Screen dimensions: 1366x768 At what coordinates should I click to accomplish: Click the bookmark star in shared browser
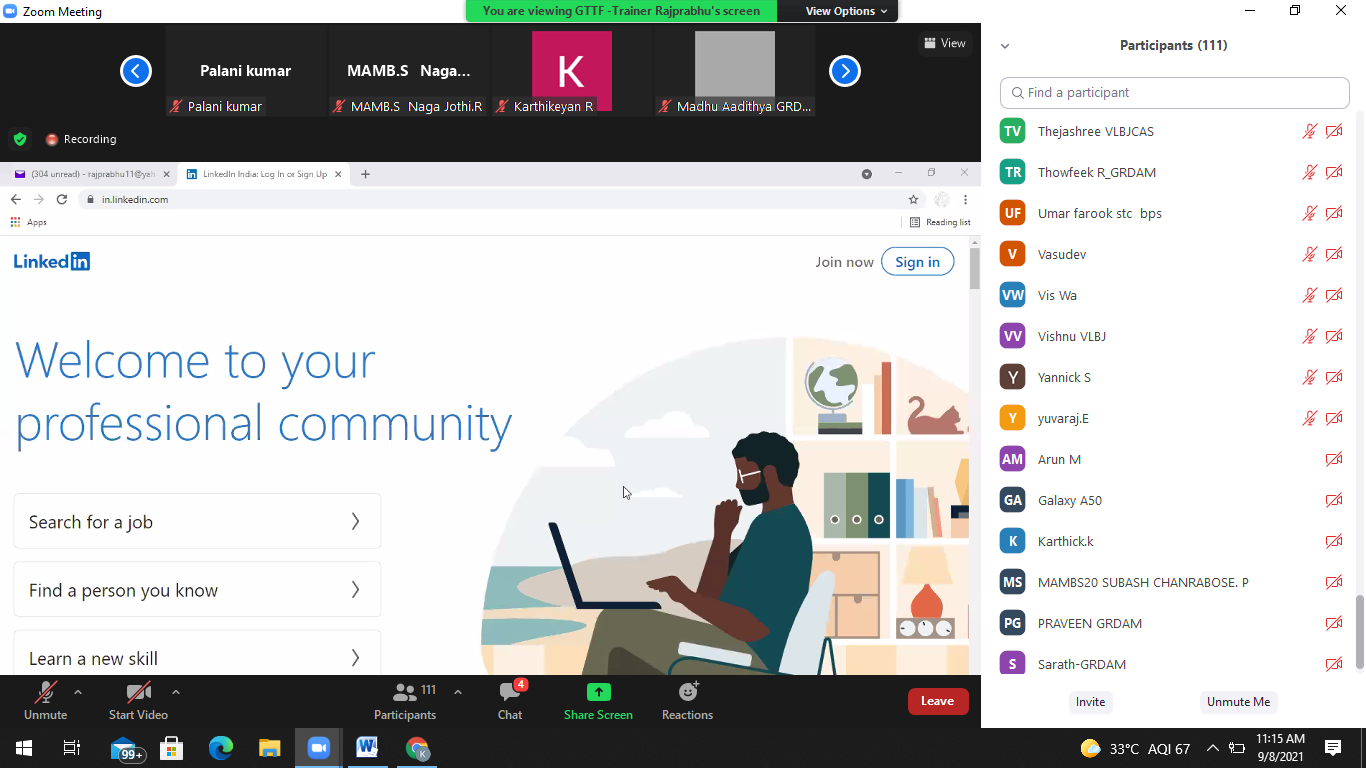(x=913, y=199)
